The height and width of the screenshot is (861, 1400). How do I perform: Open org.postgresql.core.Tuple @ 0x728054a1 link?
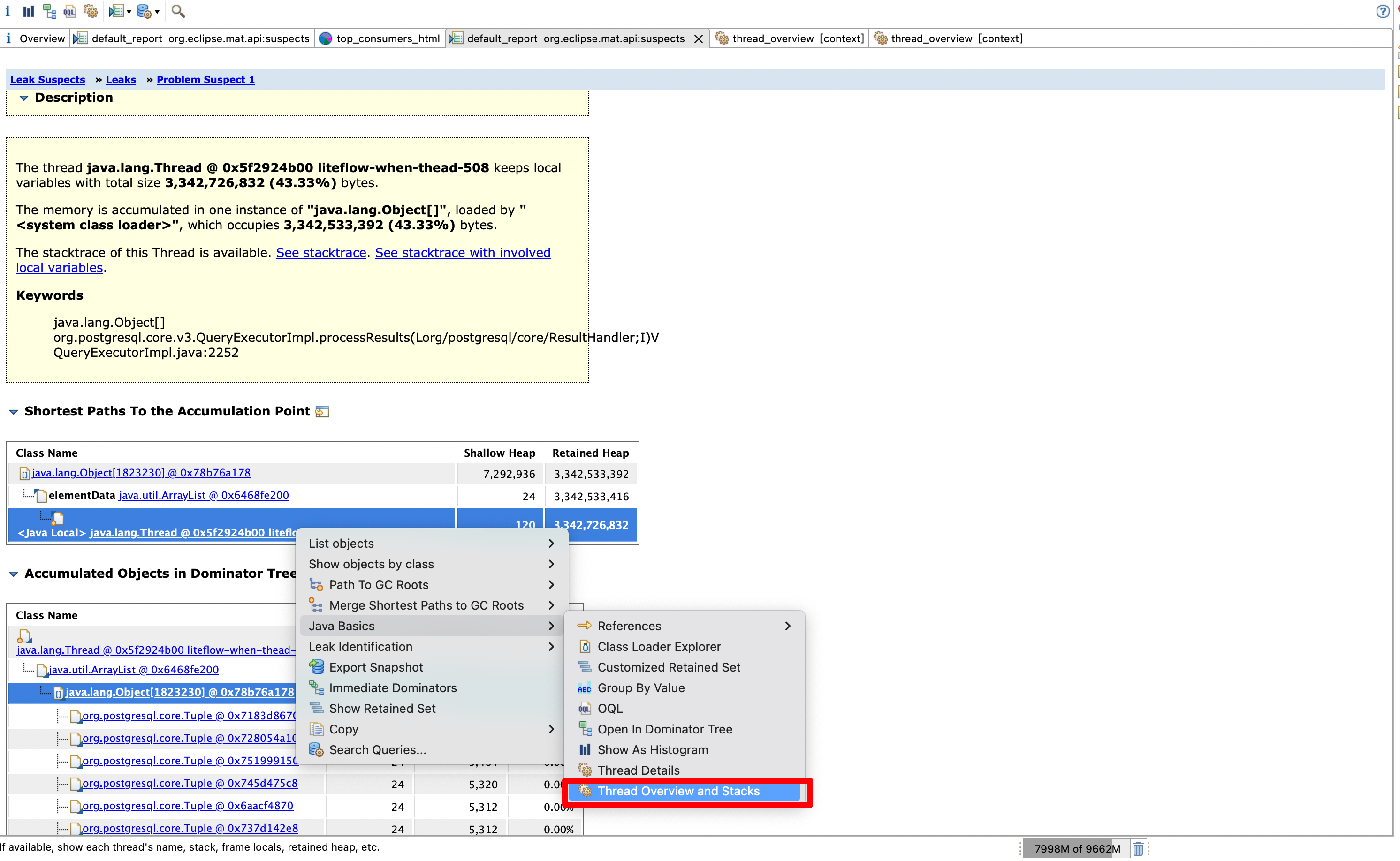(x=189, y=739)
